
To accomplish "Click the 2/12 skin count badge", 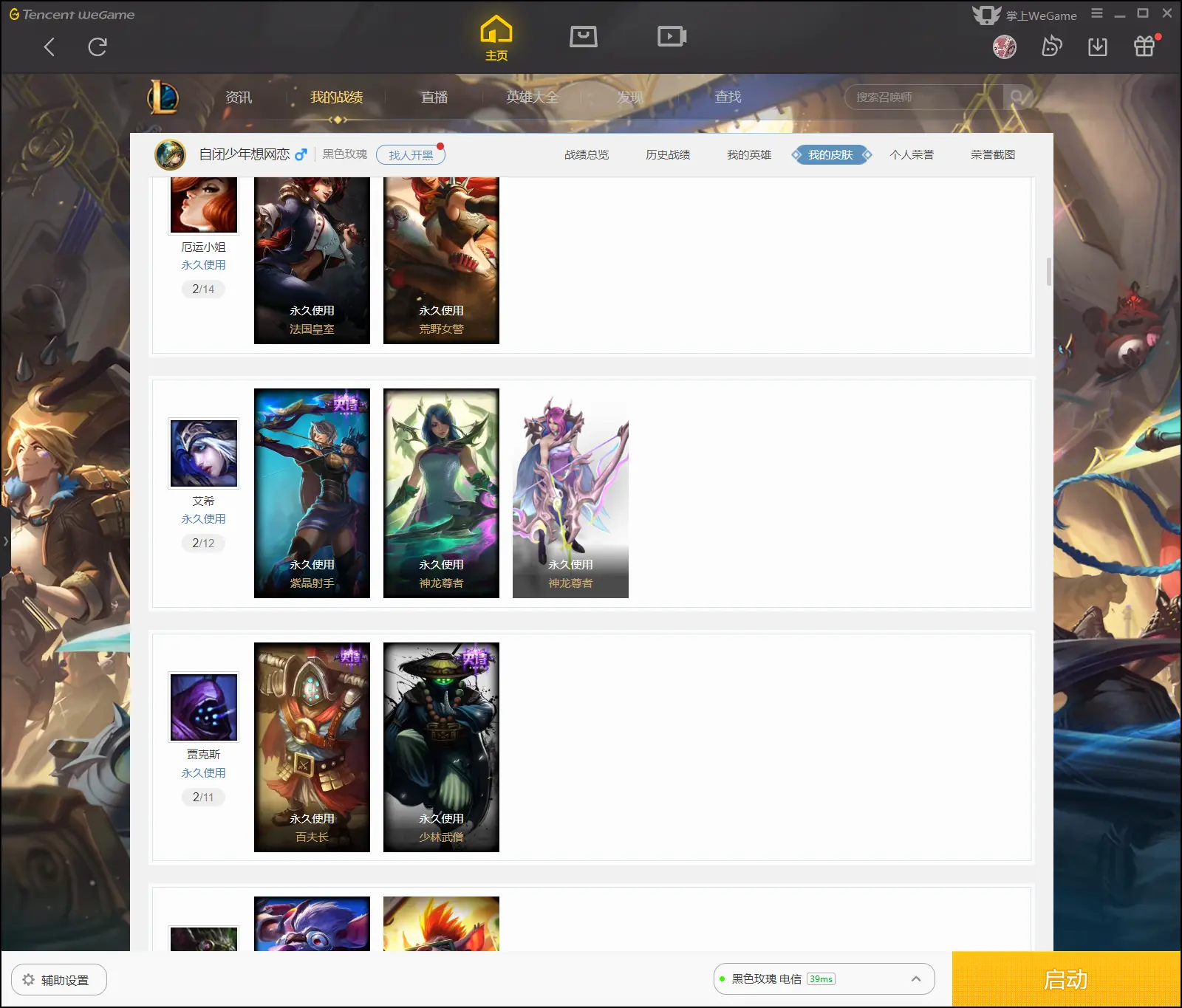I will 203,543.
